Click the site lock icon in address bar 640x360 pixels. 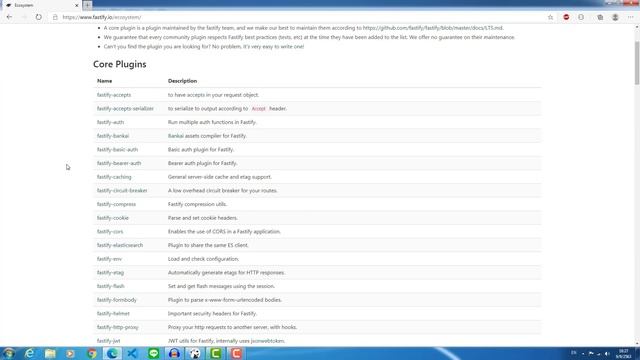[55, 17]
